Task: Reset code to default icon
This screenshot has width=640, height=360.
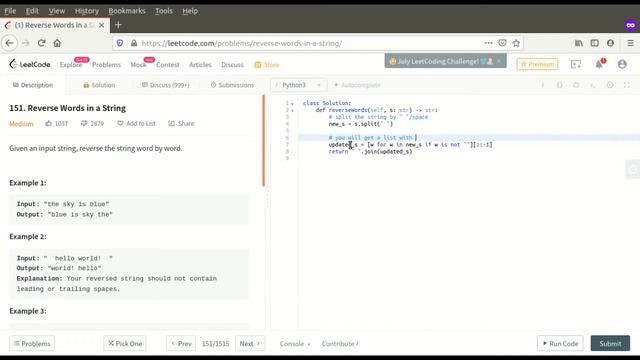Action: [576, 85]
